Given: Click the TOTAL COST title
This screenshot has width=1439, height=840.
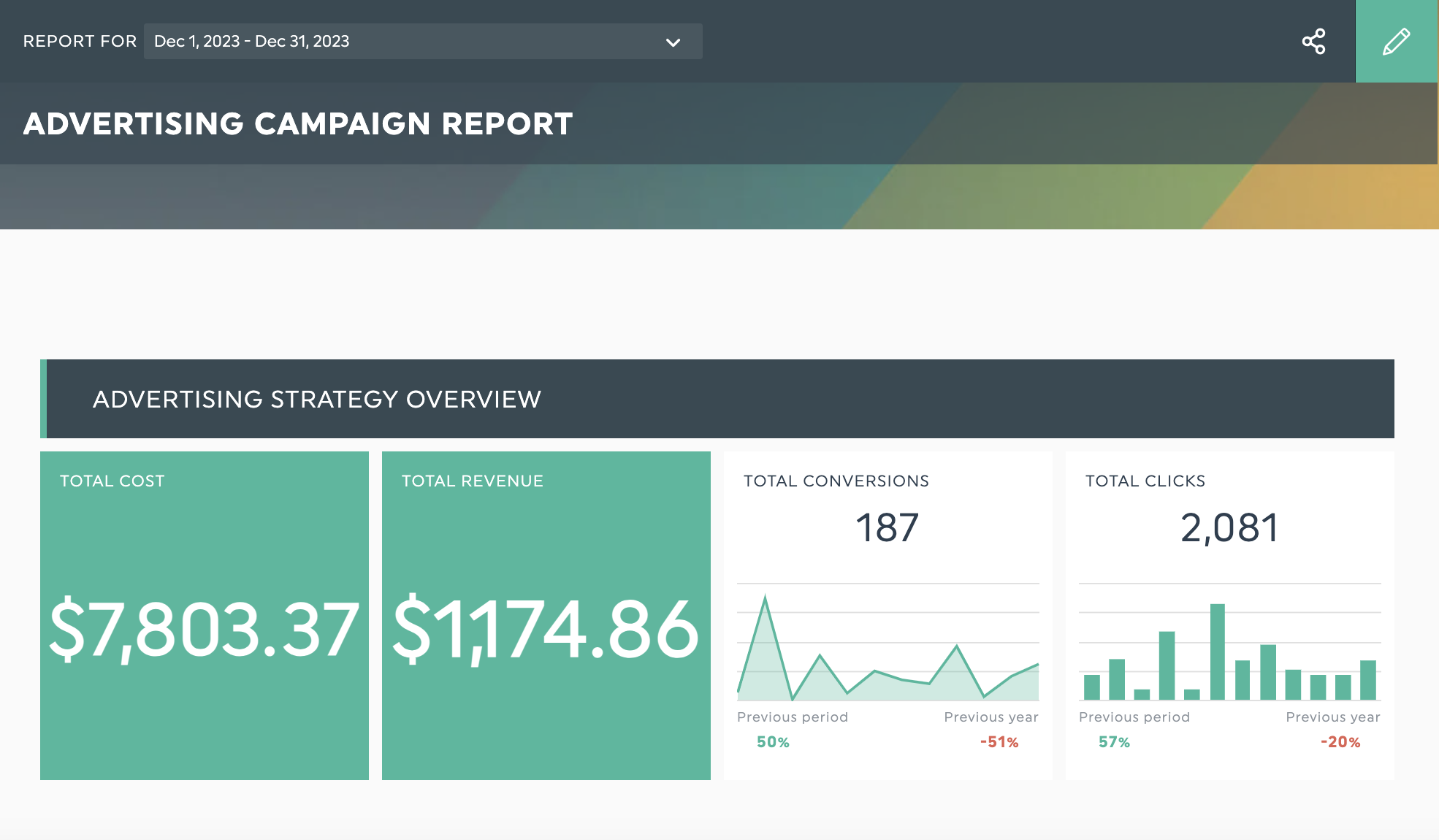Looking at the screenshot, I should point(112,481).
